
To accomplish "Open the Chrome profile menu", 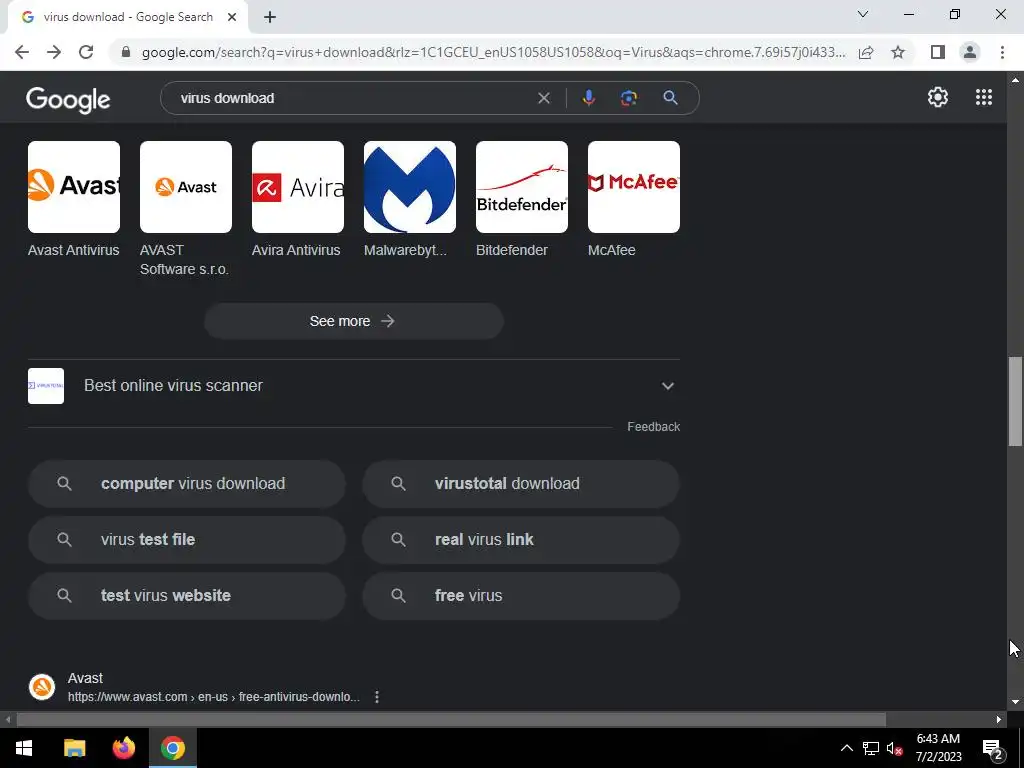I will (970, 52).
